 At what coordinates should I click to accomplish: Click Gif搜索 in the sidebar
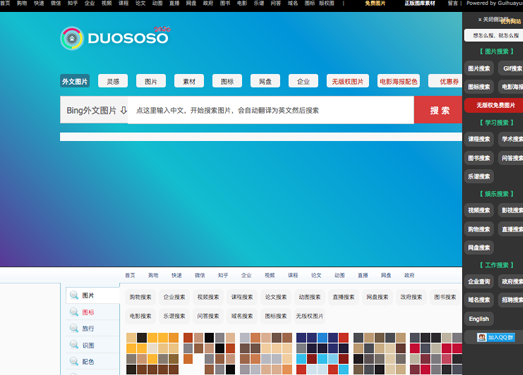[511, 68]
